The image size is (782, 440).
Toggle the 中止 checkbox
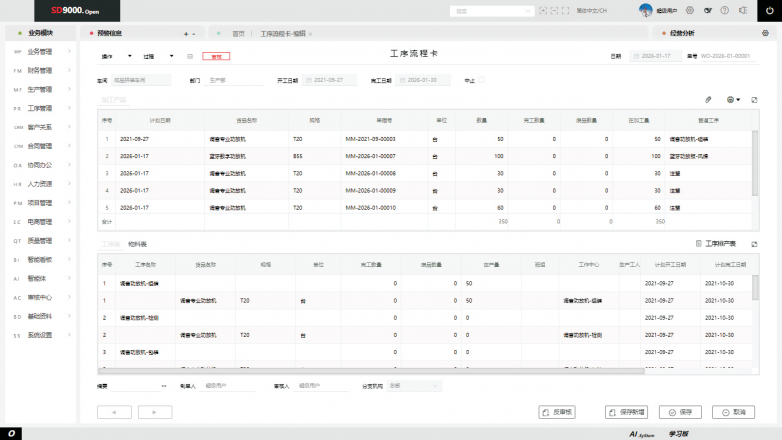pyautogui.click(x=481, y=79)
